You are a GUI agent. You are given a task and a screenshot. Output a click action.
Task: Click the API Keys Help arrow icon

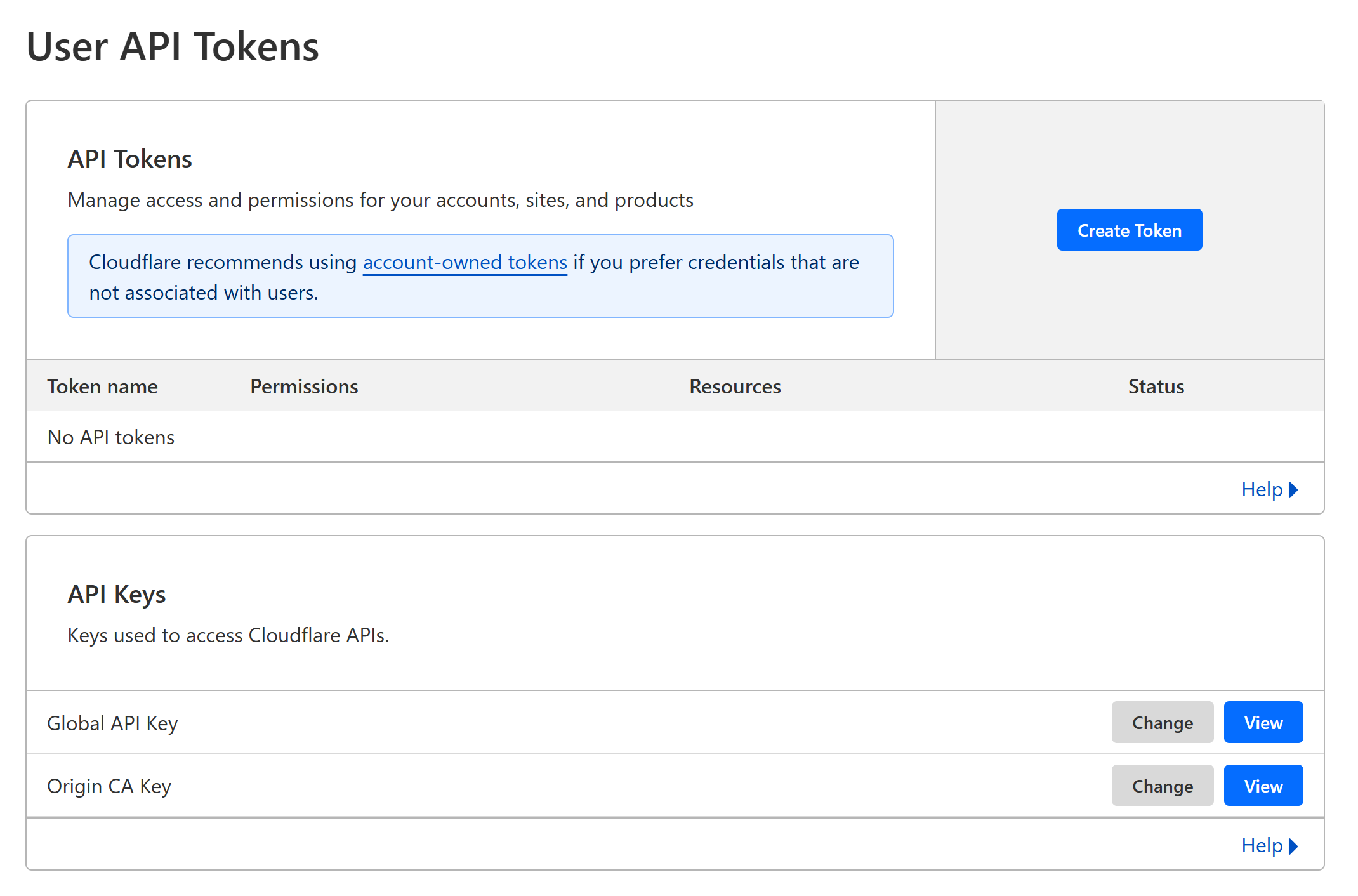pyautogui.click(x=1293, y=846)
